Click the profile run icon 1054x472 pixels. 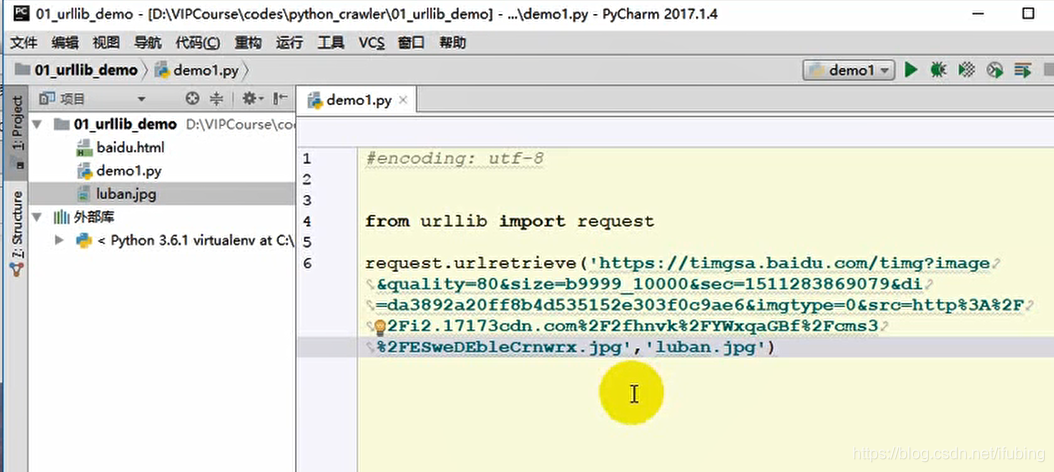point(995,69)
